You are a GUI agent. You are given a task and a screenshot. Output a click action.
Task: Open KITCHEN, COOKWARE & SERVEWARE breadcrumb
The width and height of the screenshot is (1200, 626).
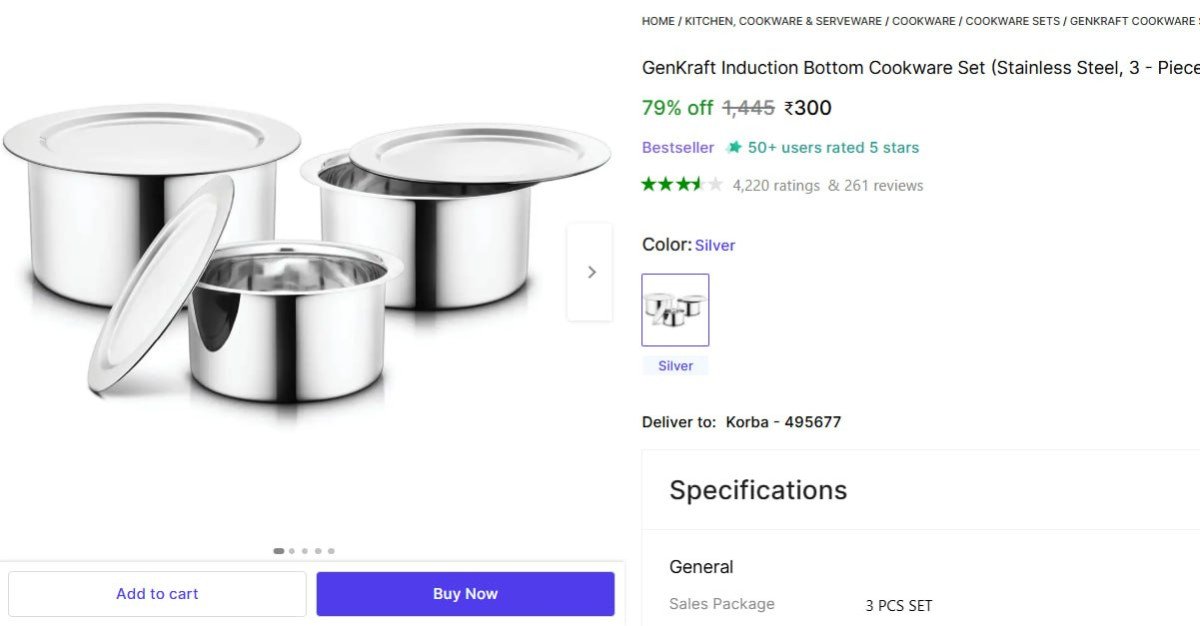point(780,20)
